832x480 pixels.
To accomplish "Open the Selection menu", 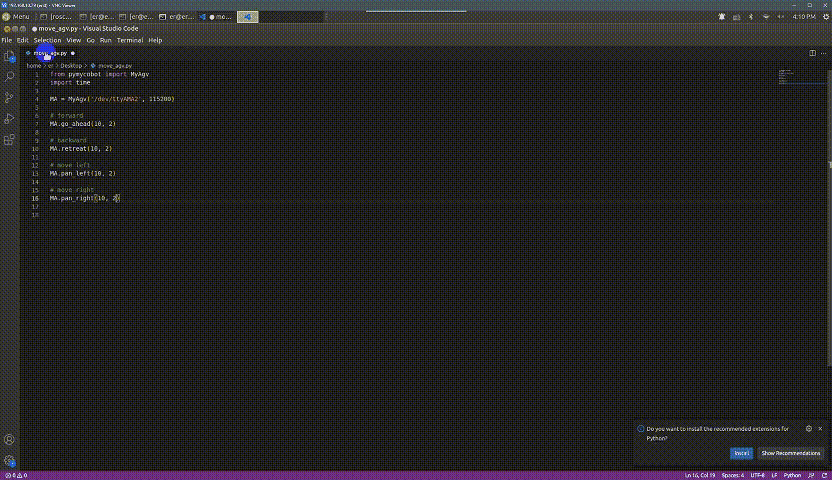I will point(47,40).
